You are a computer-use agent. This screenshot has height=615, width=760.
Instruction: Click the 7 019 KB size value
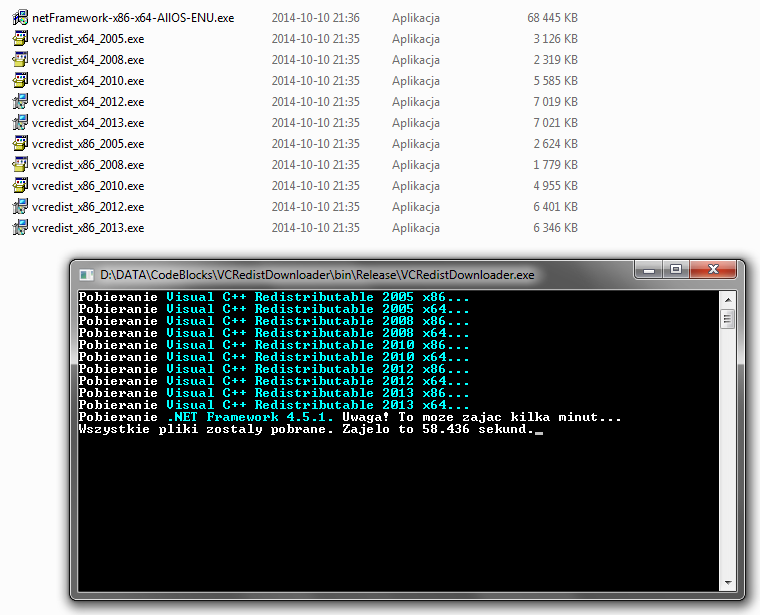click(x=555, y=102)
